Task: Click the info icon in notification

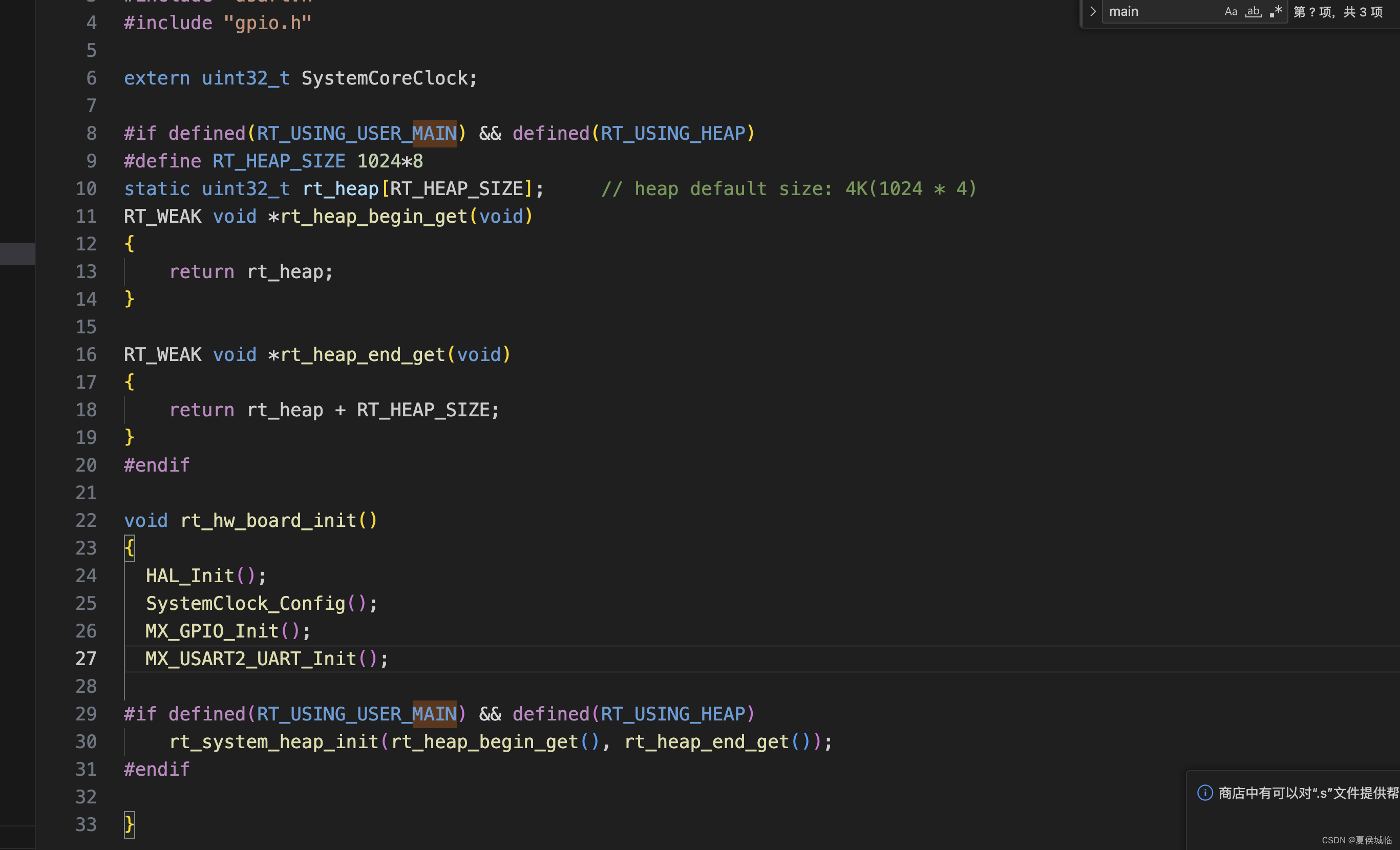Action: coord(1204,793)
